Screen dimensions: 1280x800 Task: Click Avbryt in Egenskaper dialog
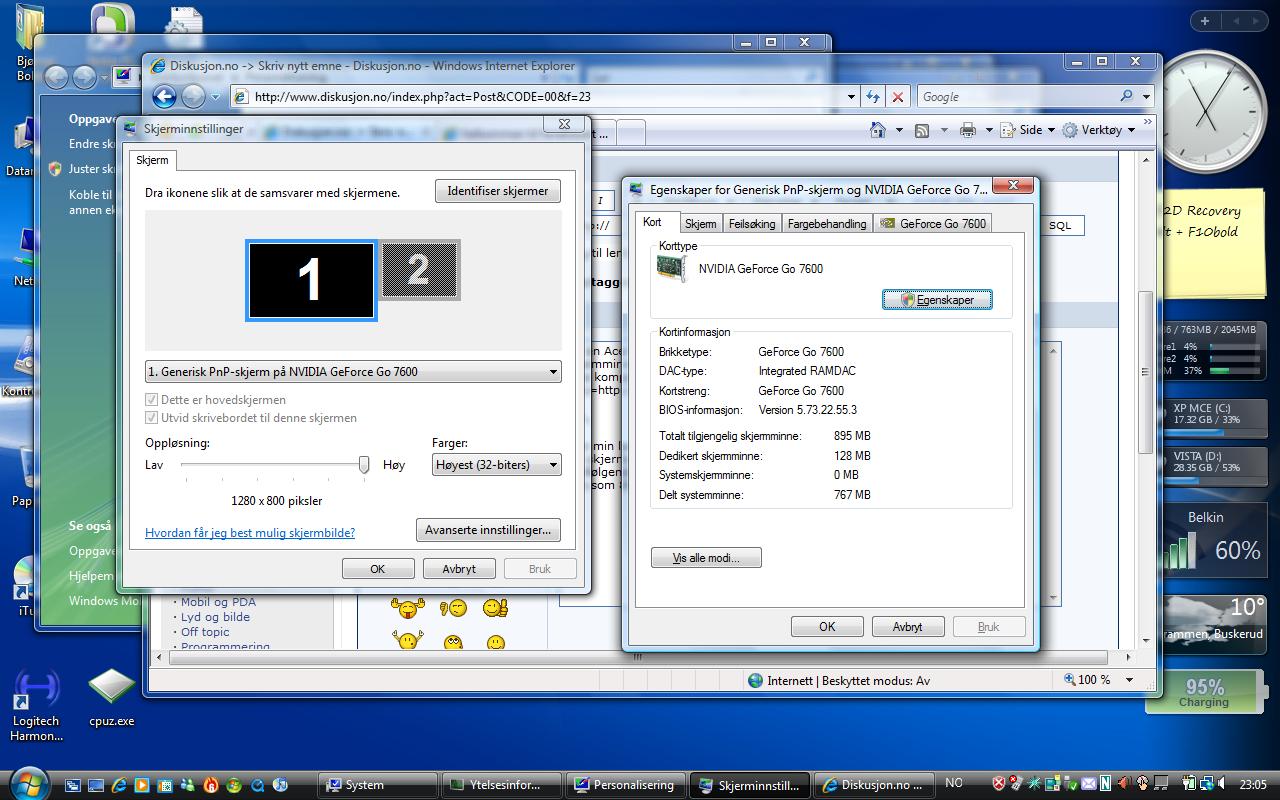coord(908,627)
